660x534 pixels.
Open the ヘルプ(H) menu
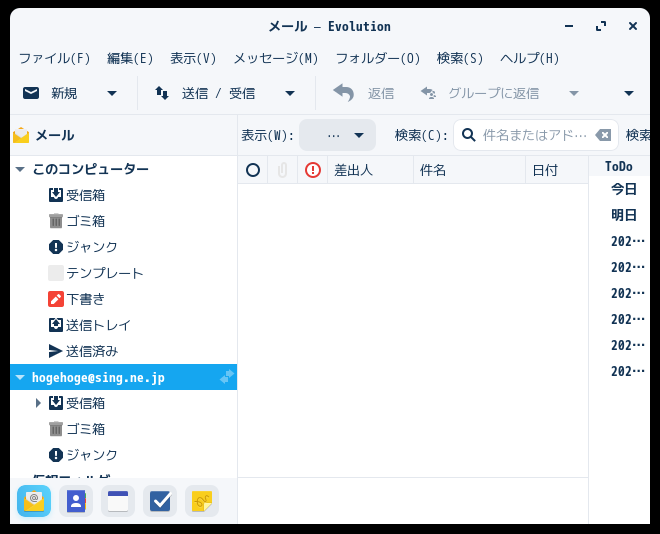(530, 58)
